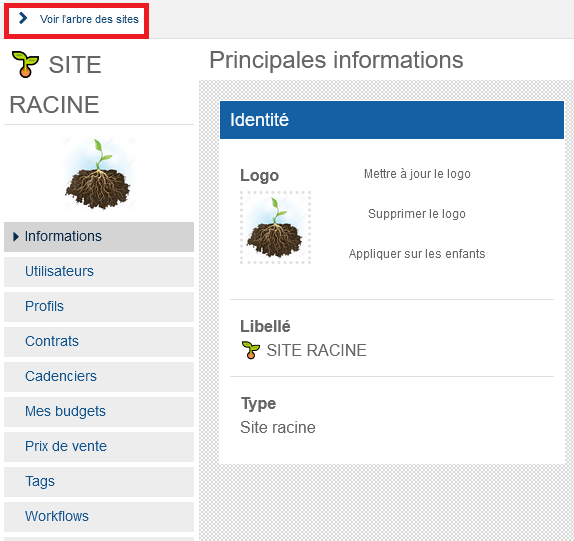
Task: Go to Profils in the sidebar
Action: pyautogui.click(x=99, y=307)
